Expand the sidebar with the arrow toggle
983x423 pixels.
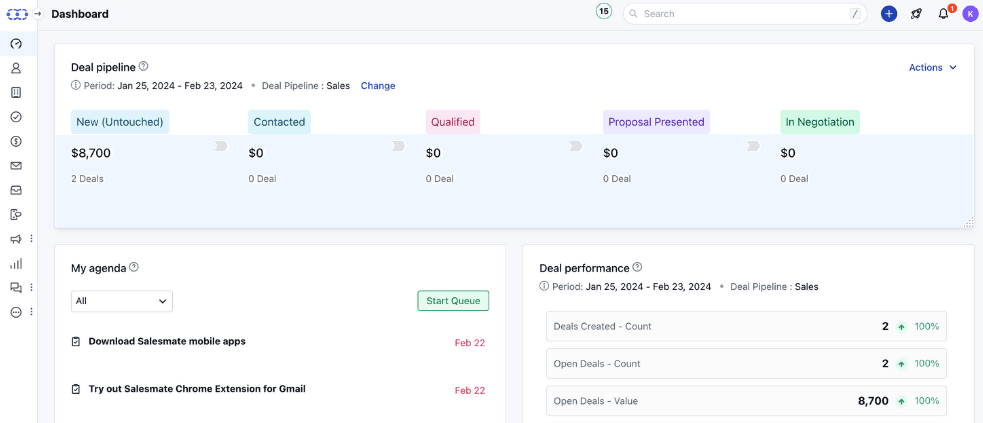(38, 14)
